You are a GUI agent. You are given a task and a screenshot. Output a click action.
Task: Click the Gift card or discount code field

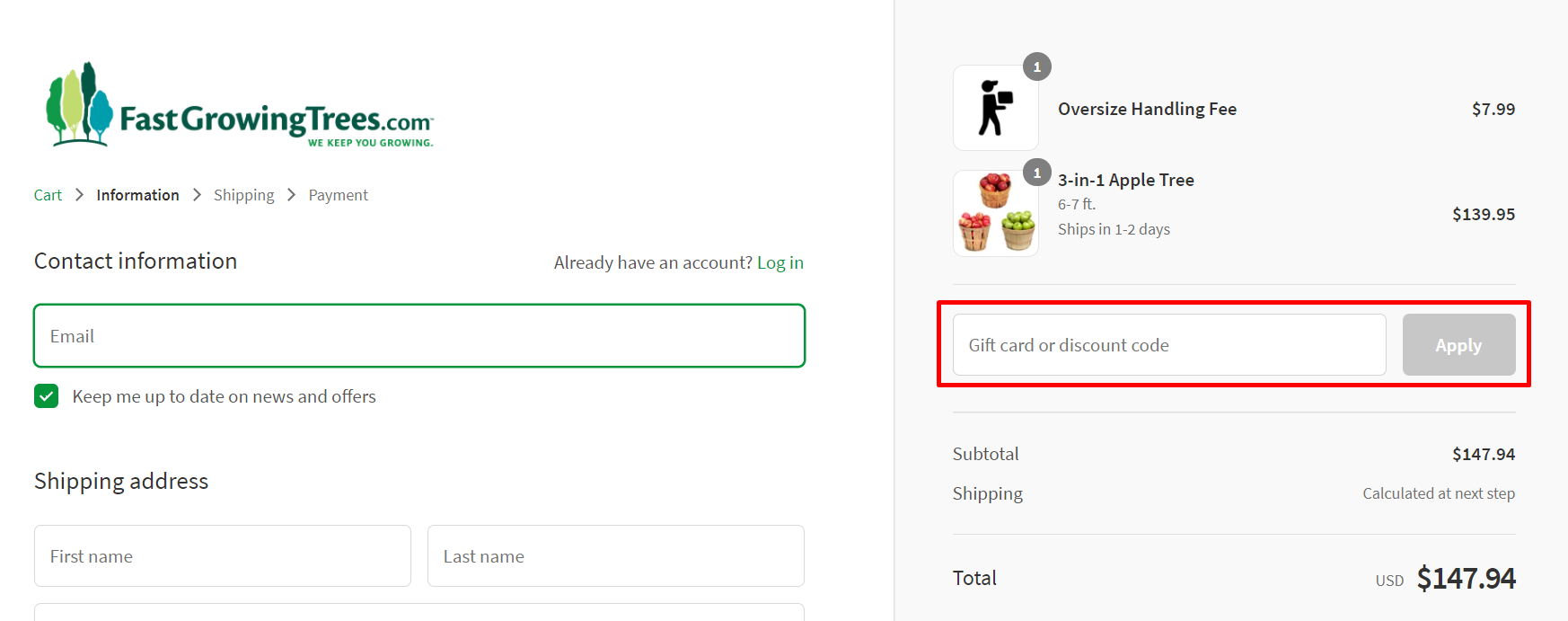pyautogui.click(x=1168, y=345)
